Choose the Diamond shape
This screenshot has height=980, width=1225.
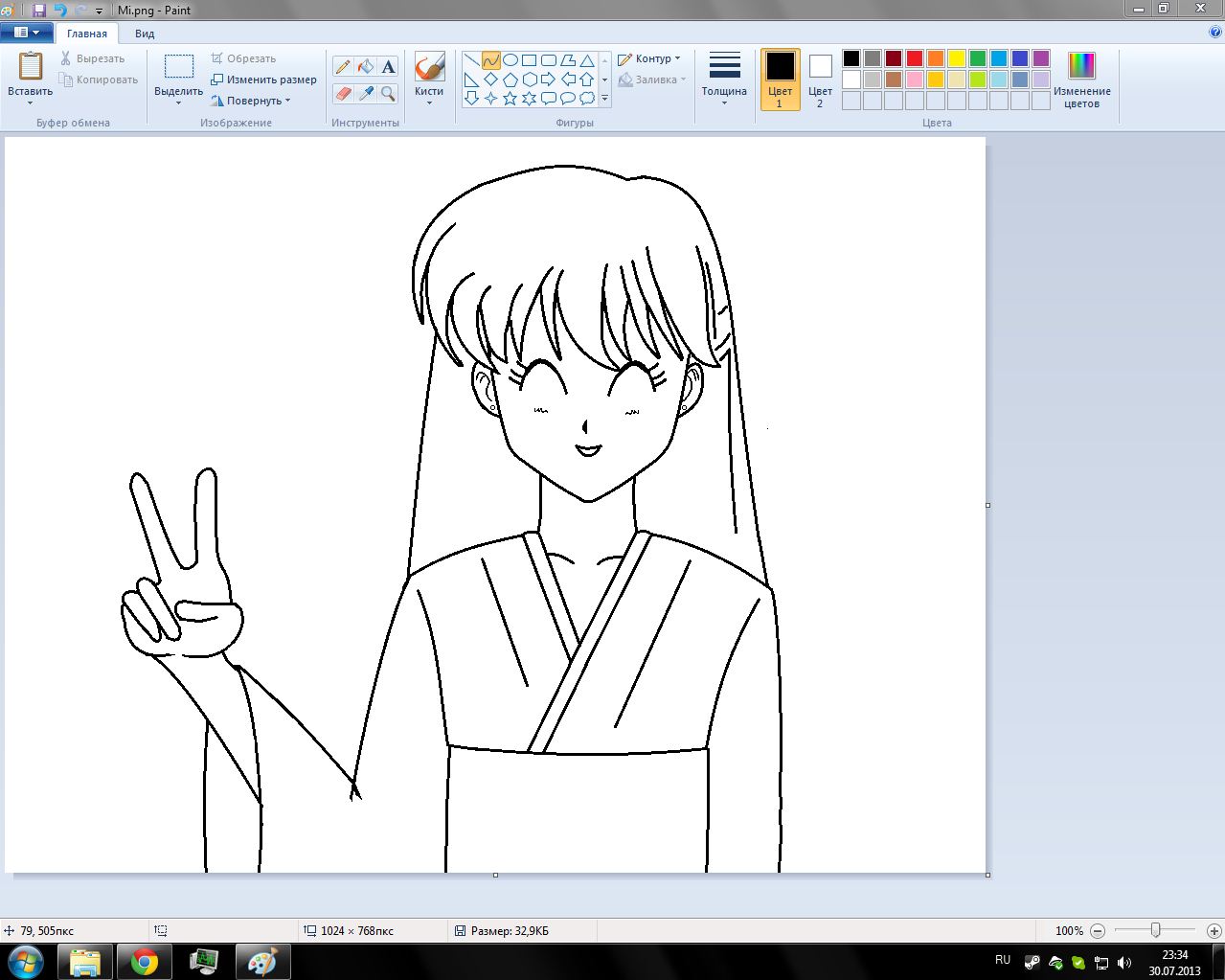click(x=490, y=80)
